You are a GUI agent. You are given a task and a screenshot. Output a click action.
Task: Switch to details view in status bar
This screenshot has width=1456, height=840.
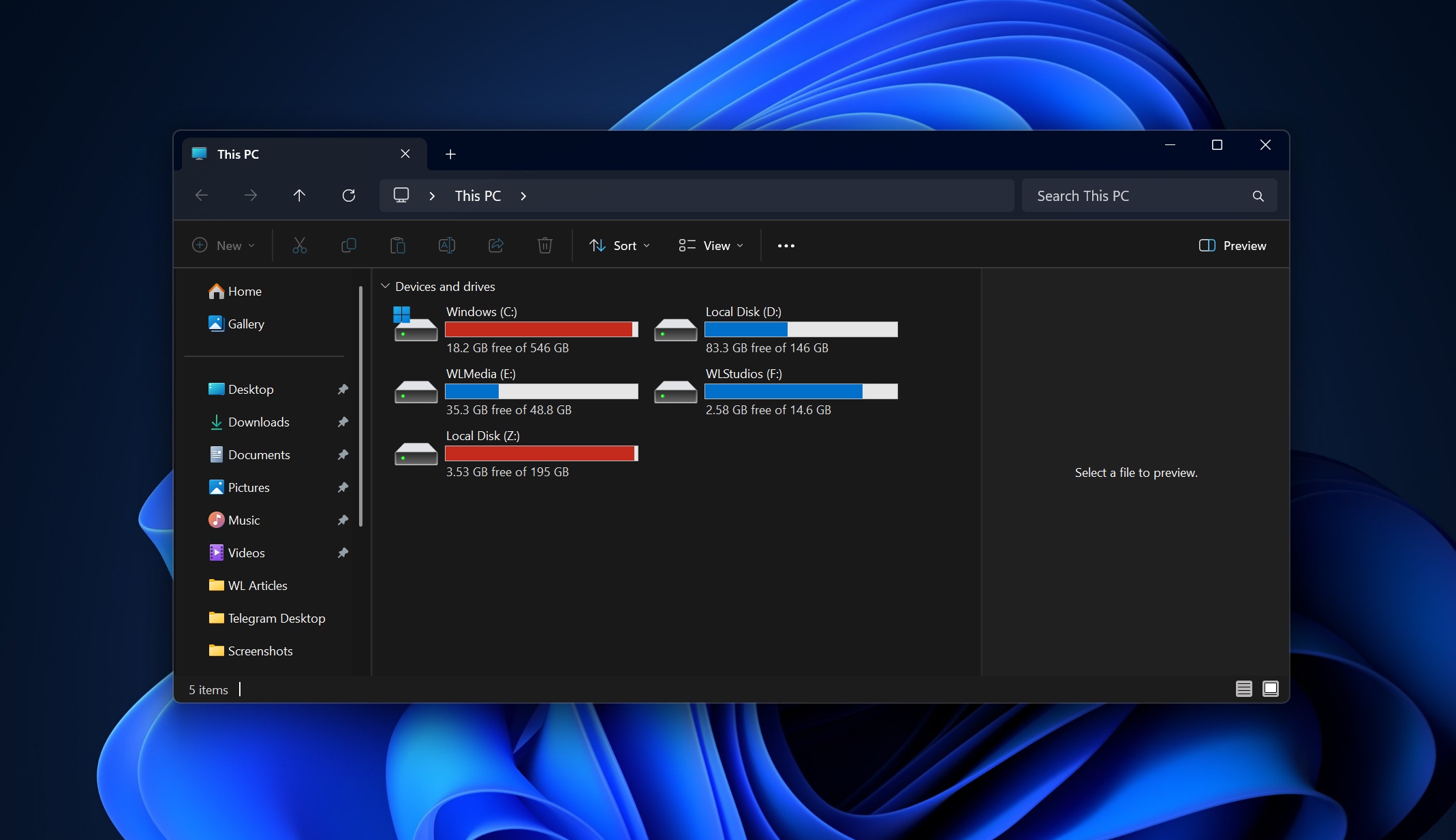click(x=1243, y=689)
